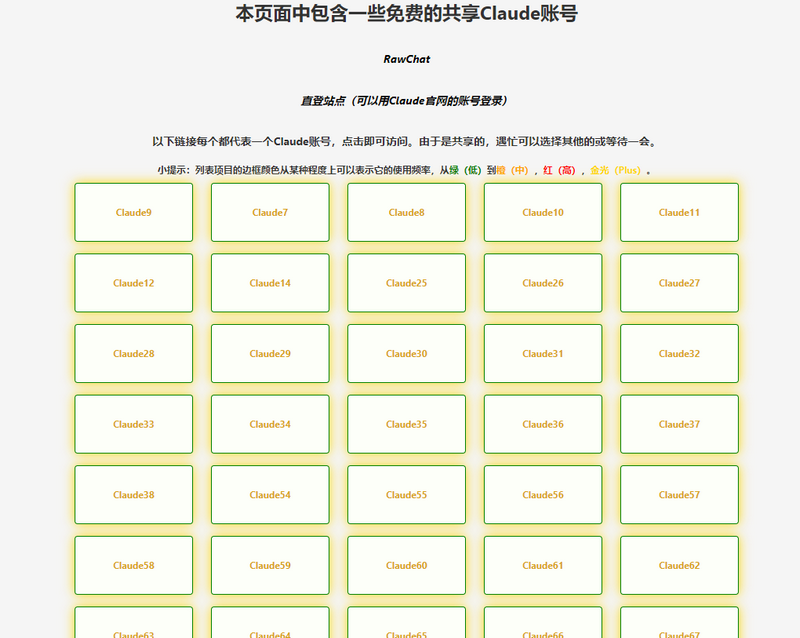Click the Claude7 account card

(x=270, y=212)
